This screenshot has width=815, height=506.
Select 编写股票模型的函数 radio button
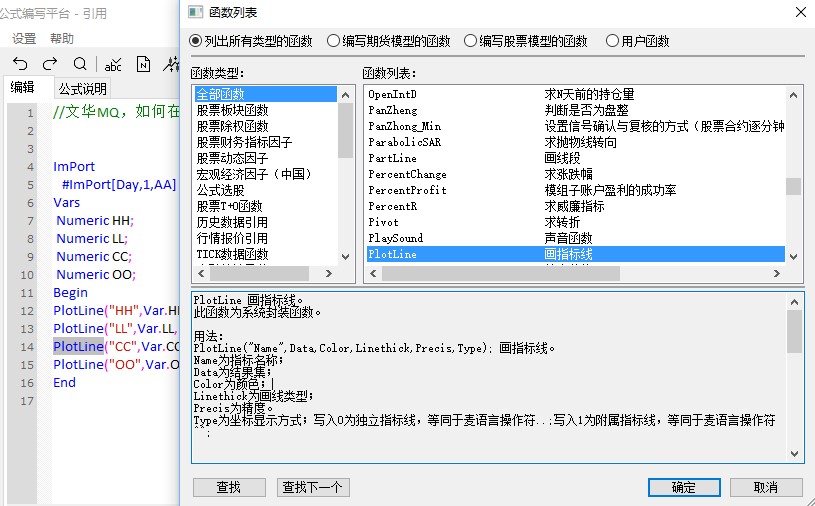click(x=470, y=41)
